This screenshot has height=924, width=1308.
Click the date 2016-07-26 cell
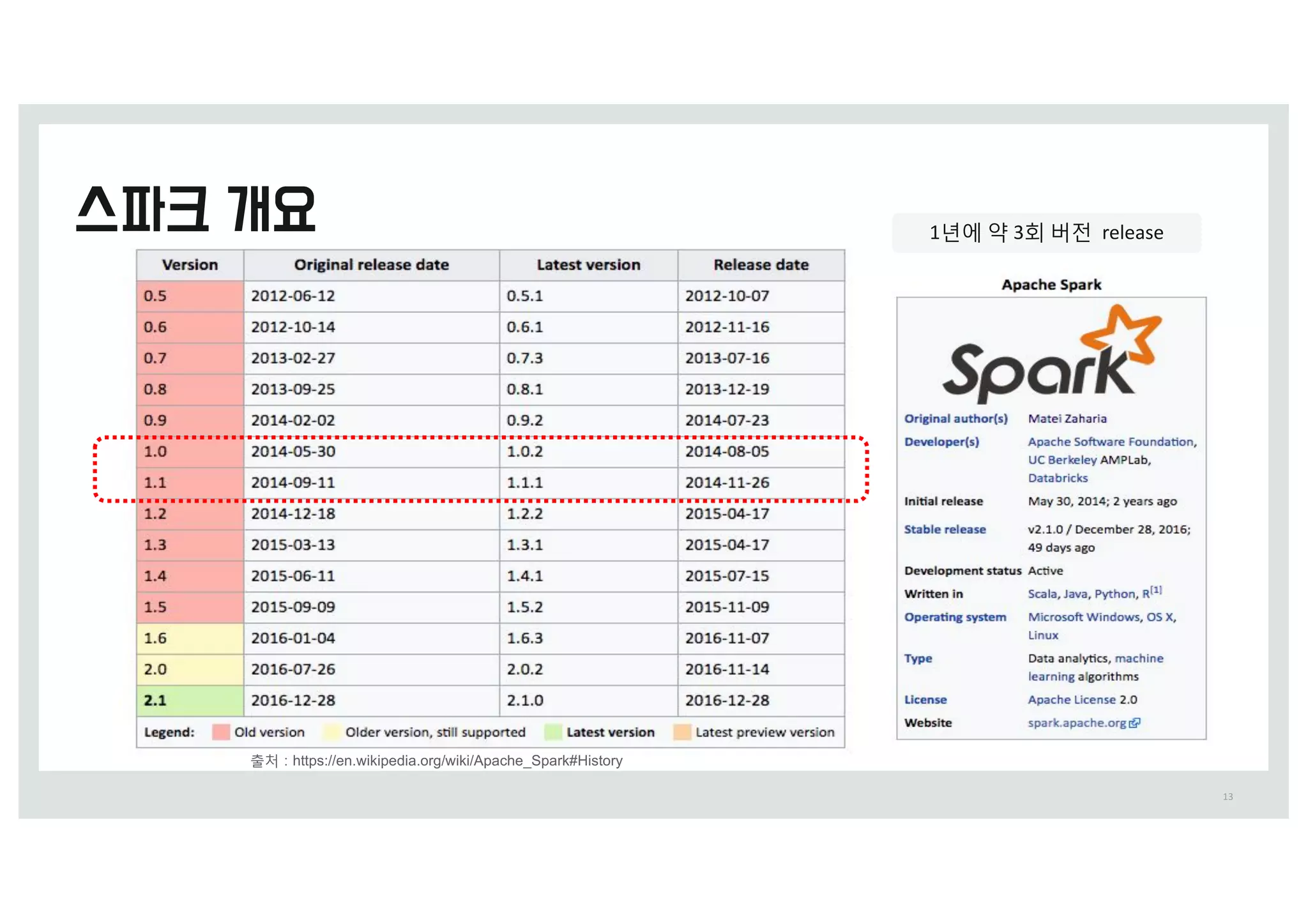pos(371,670)
